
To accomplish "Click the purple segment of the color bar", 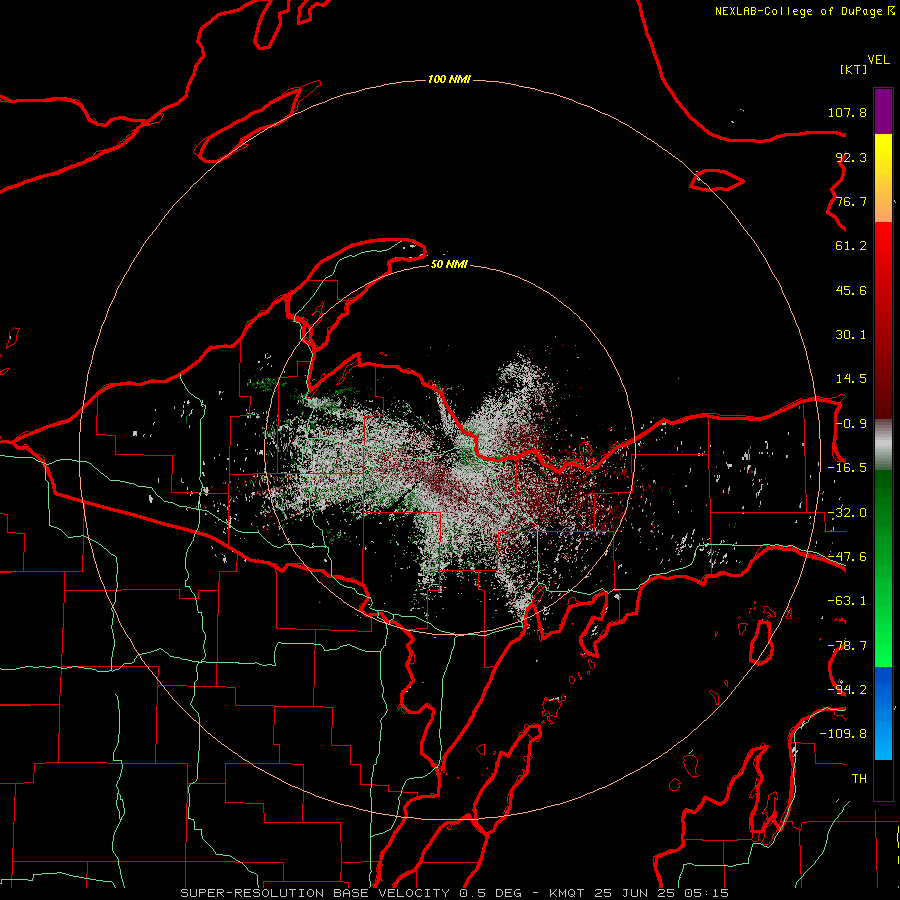I will click(x=883, y=112).
